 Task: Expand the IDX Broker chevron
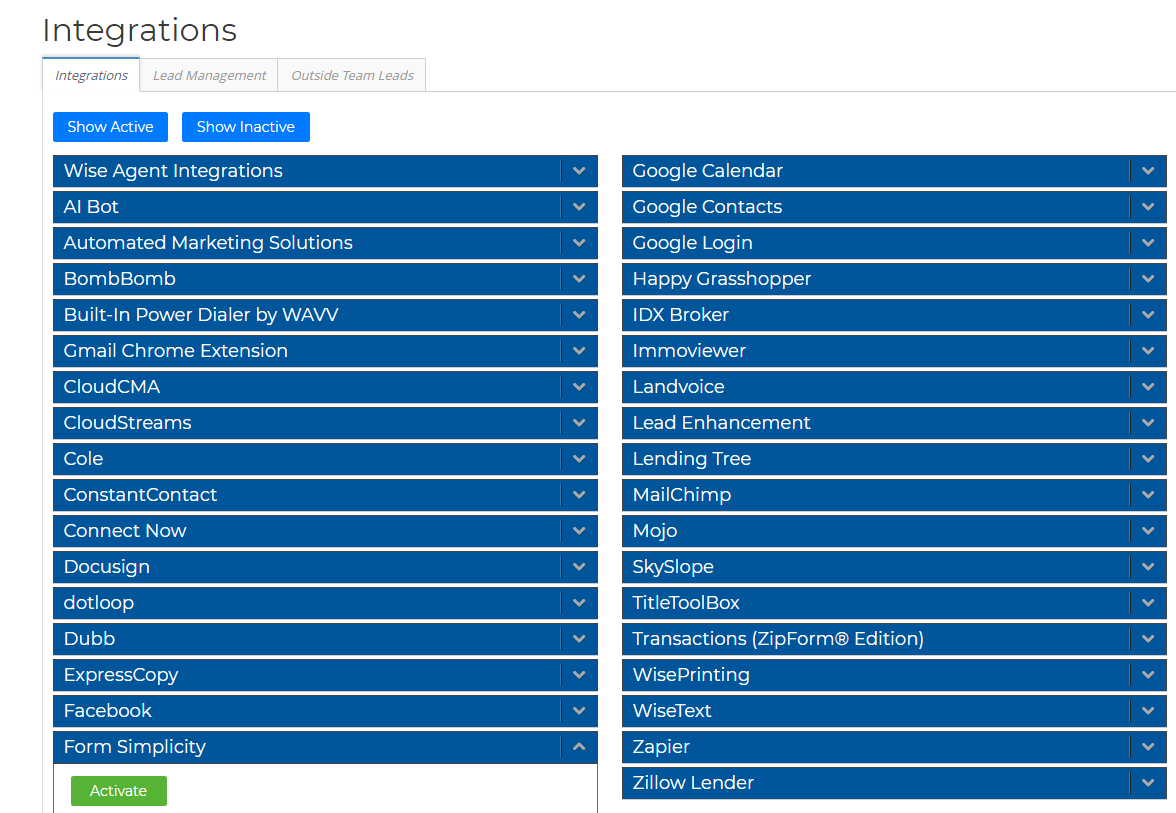point(1148,314)
